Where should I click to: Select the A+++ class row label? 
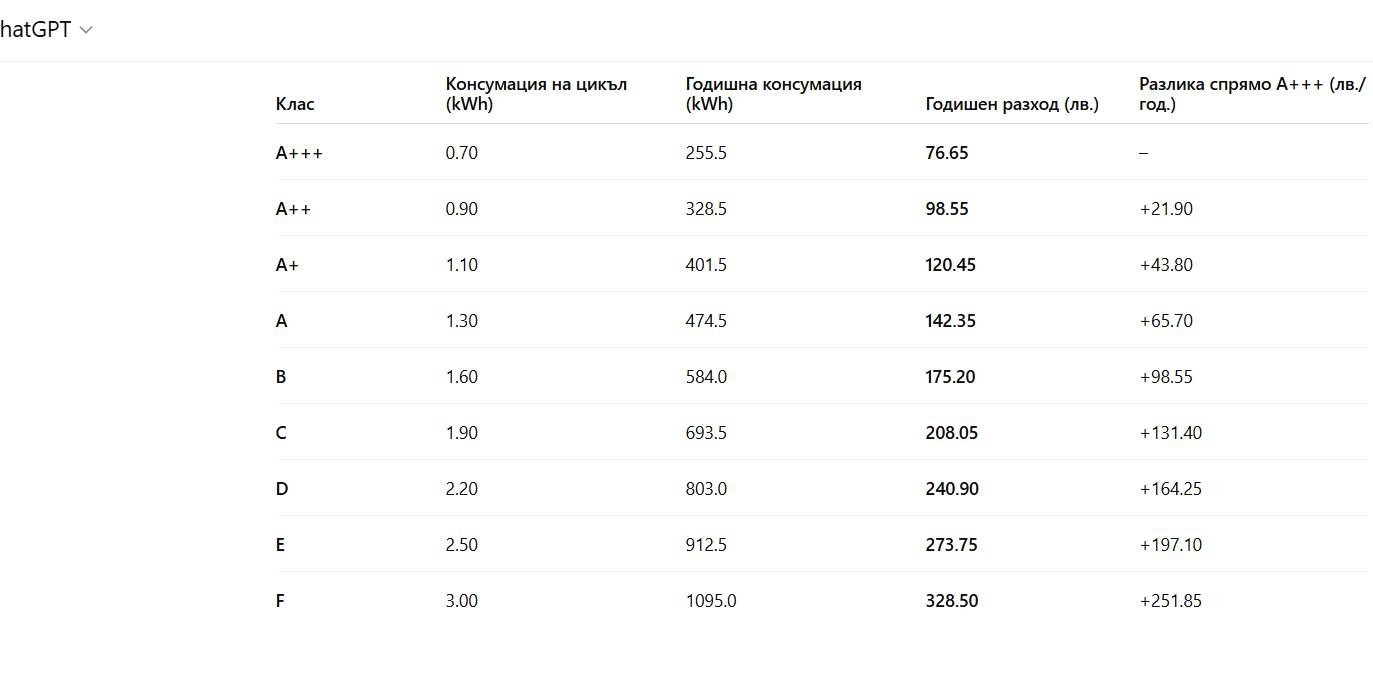point(299,153)
